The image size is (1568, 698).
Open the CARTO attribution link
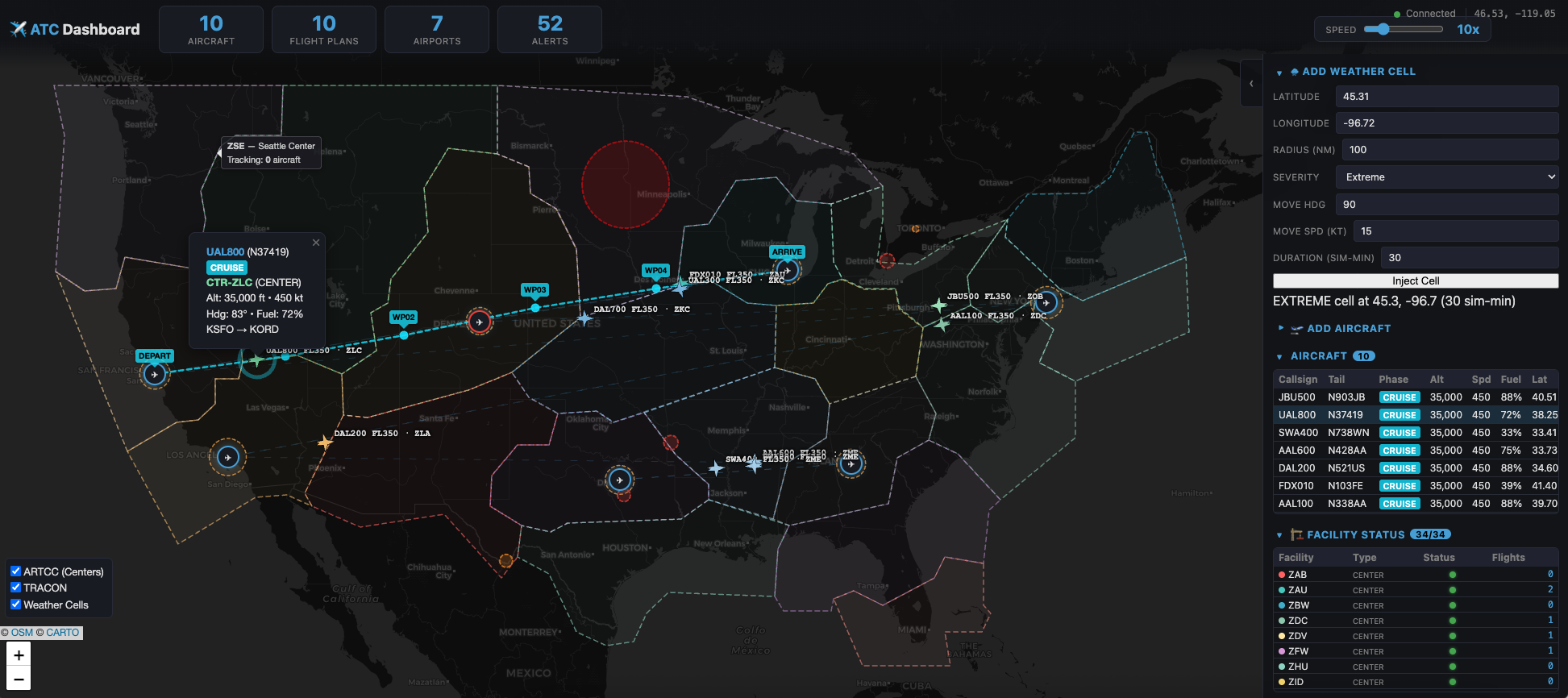[63, 633]
